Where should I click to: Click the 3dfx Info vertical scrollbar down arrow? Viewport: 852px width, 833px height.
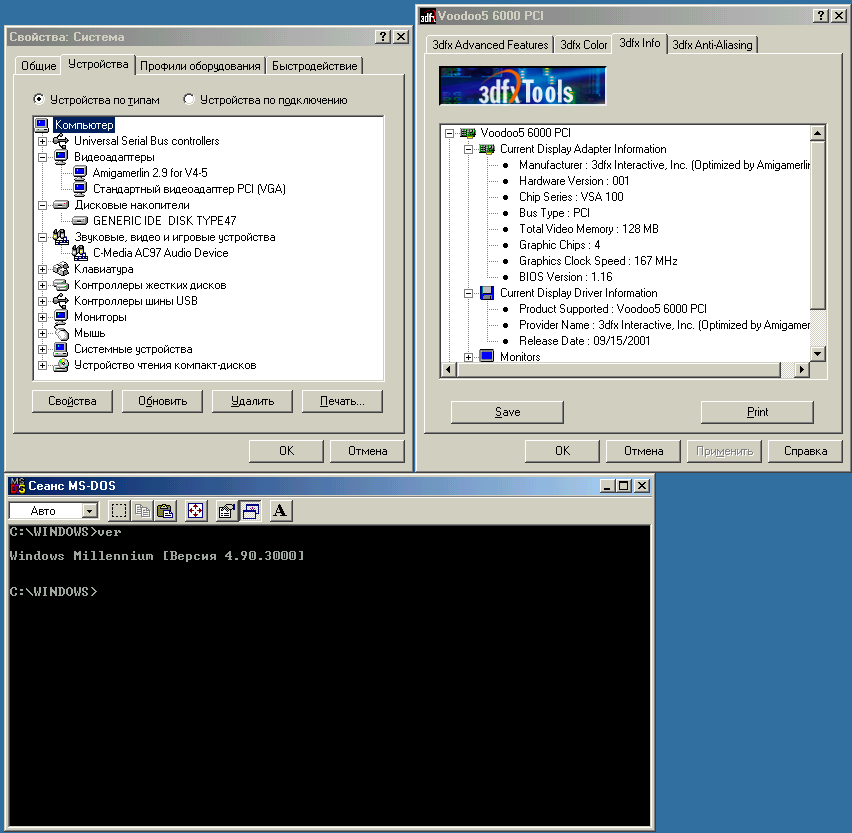tap(818, 354)
